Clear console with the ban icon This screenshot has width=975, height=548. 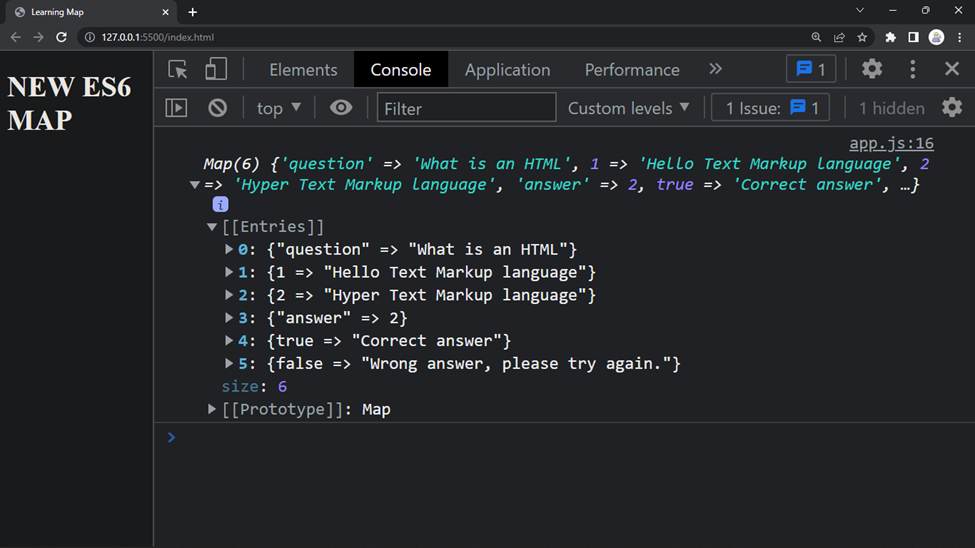pos(218,108)
